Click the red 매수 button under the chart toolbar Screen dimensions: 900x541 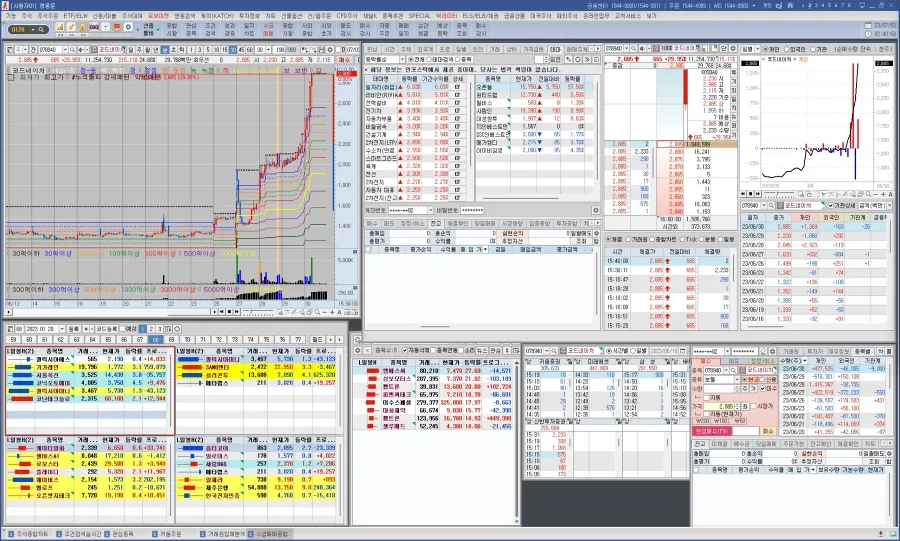(x=344, y=60)
